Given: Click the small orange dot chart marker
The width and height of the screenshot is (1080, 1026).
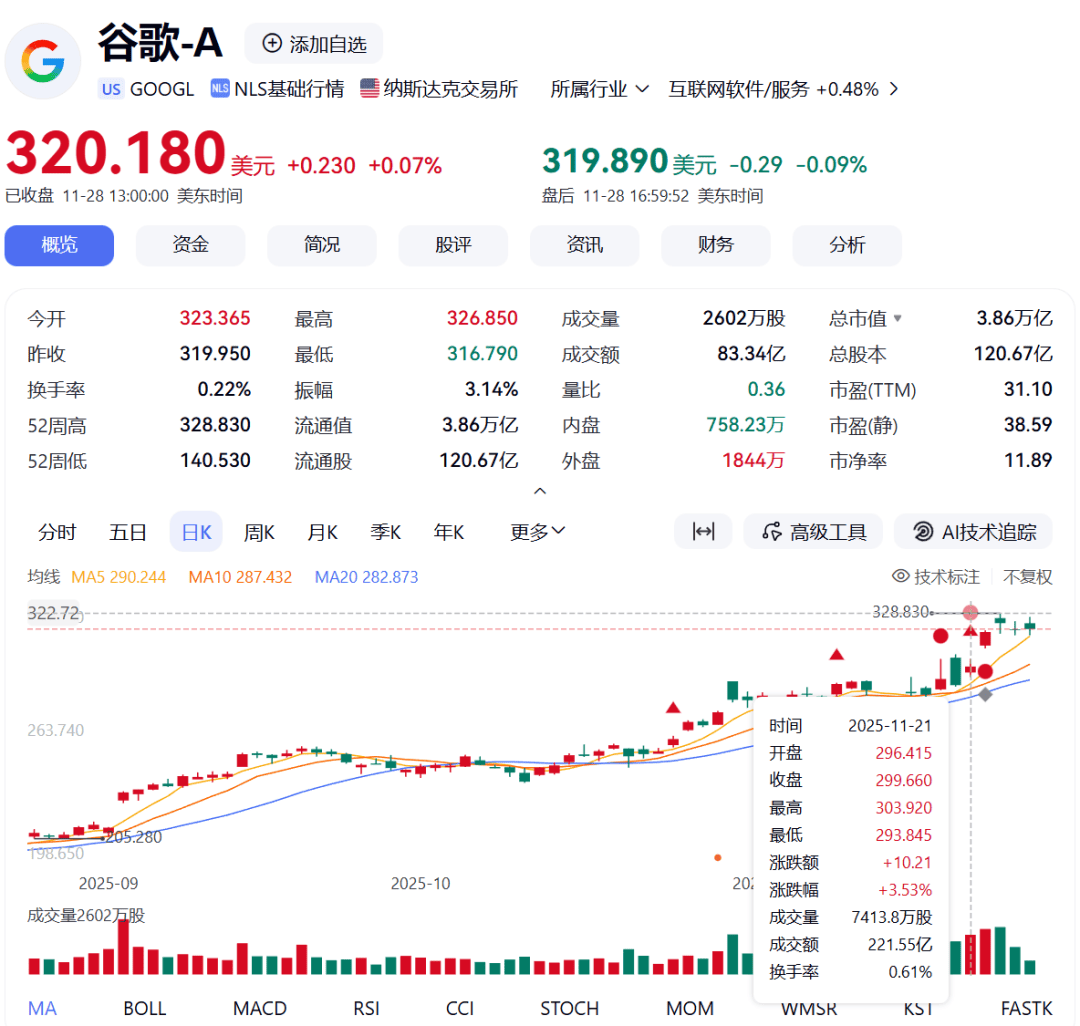Looking at the screenshot, I should [717, 857].
